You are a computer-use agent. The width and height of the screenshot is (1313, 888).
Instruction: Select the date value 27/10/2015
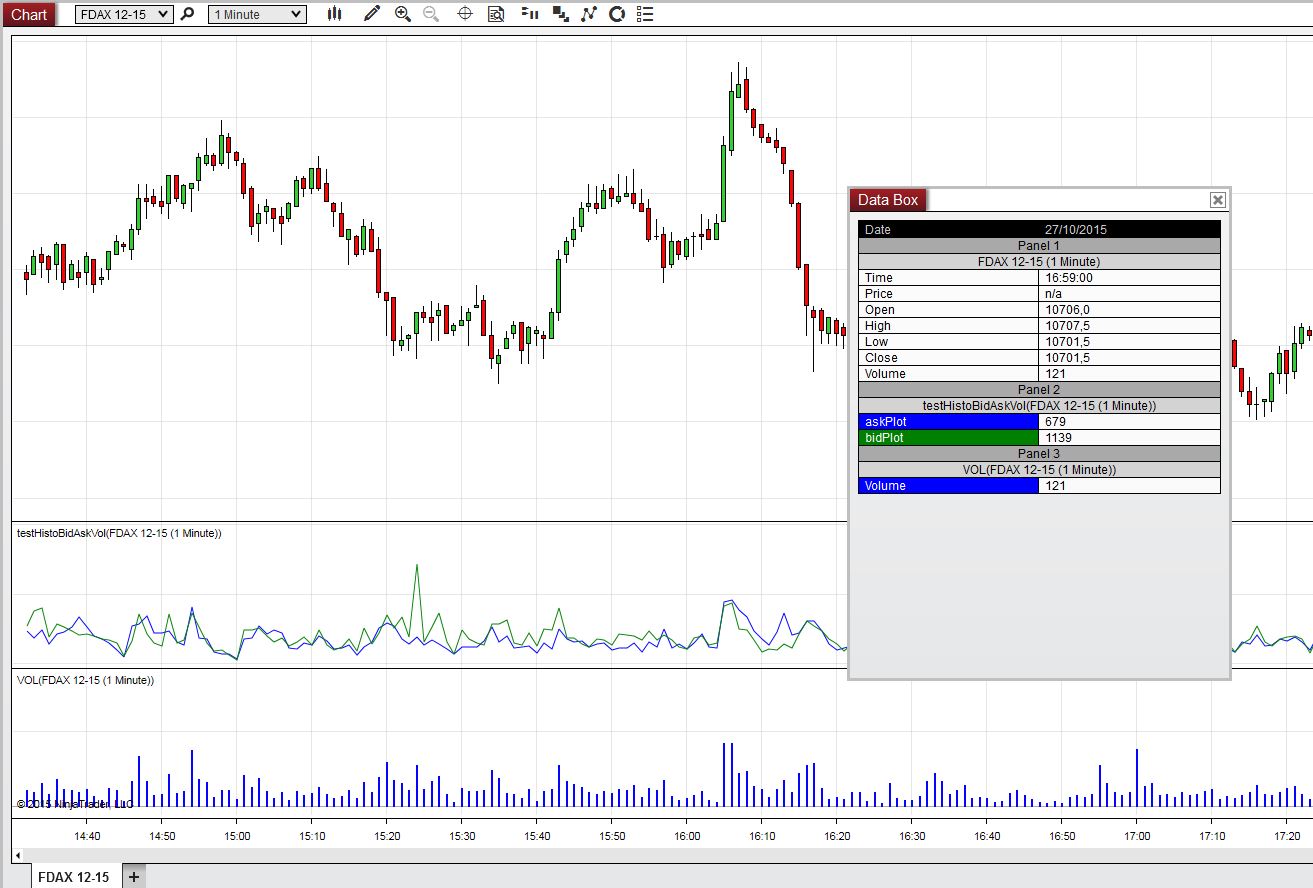[1076, 230]
